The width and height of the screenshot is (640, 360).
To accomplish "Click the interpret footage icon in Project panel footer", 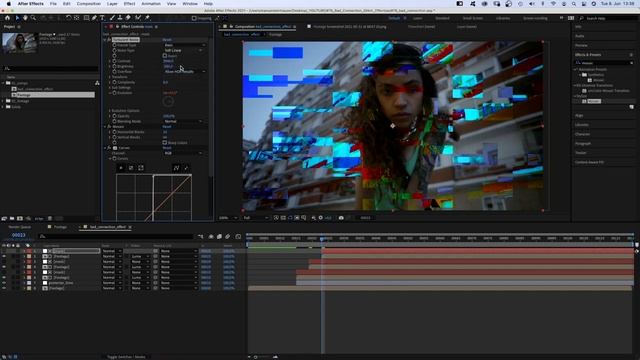I will point(4,219).
